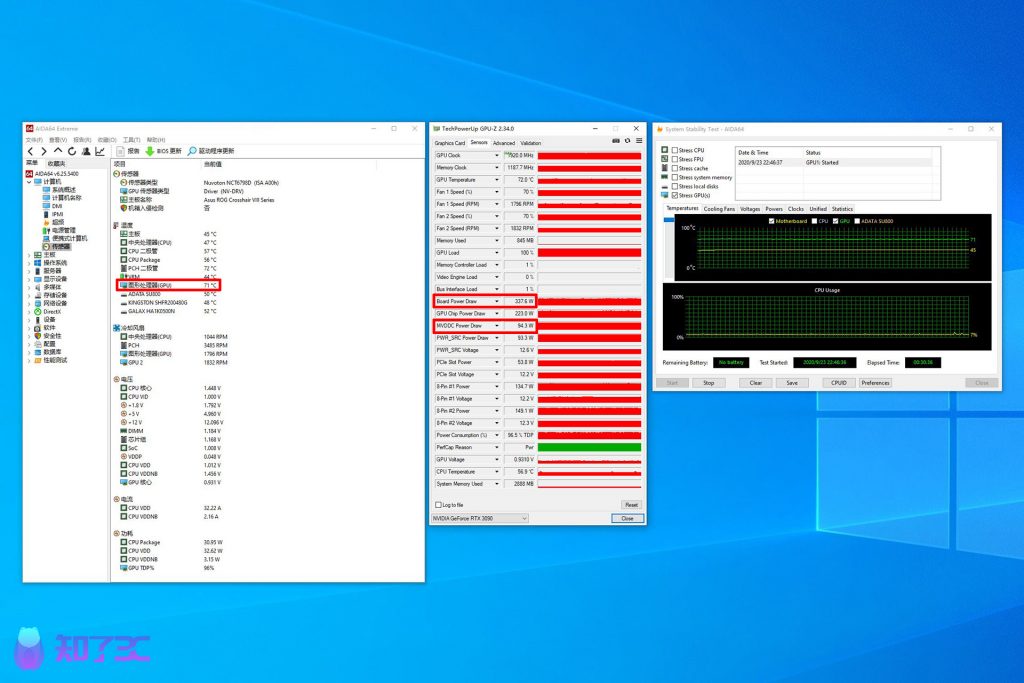
Task: Click the AIDA64 up-level arrow icon
Action: (57, 151)
